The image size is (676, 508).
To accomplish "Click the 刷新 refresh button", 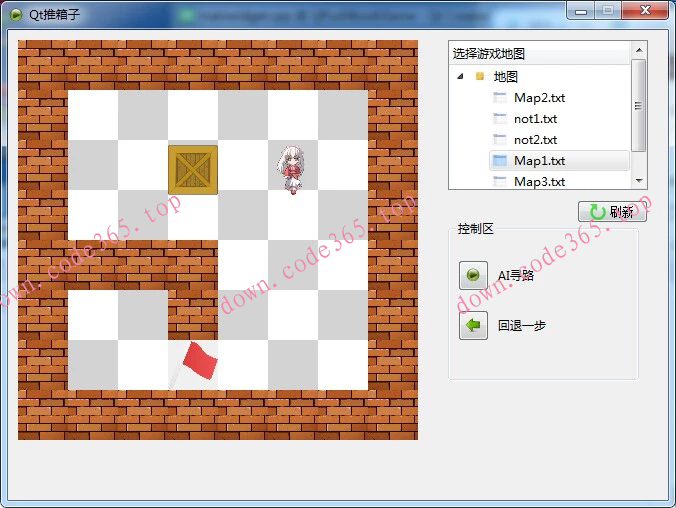I will [612, 211].
